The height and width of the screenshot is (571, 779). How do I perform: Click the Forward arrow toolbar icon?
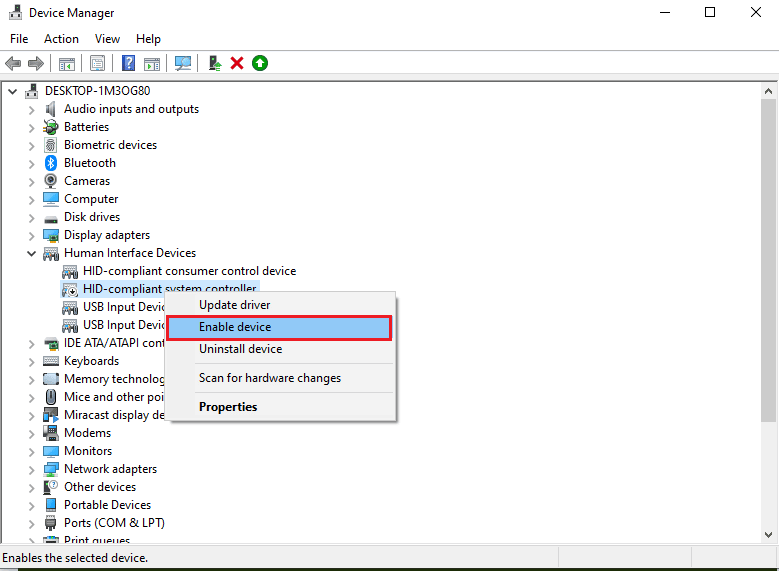(36, 64)
